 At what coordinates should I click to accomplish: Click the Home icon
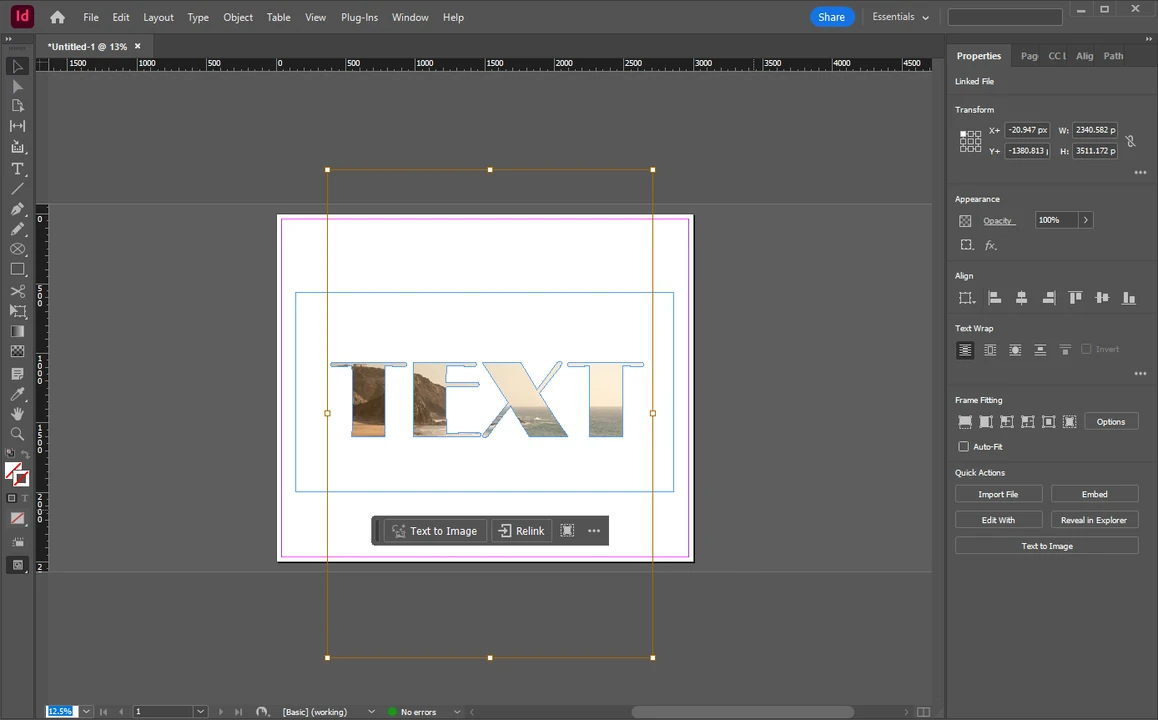[58, 17]
